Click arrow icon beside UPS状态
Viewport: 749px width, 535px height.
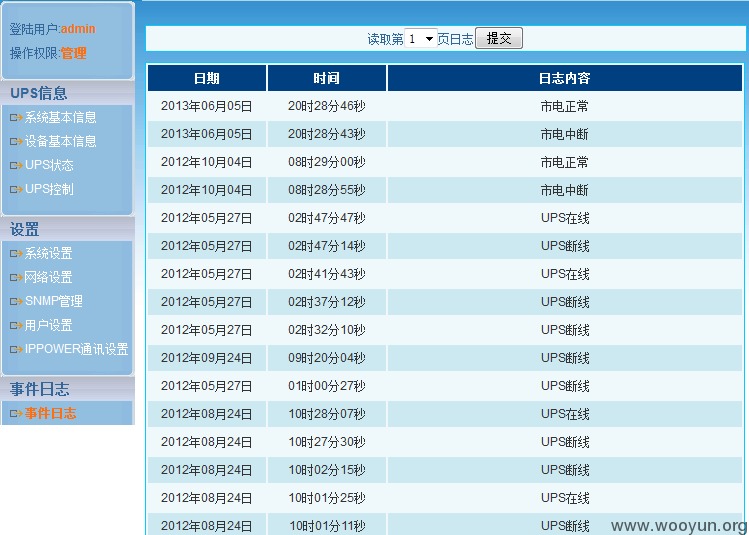16,165
